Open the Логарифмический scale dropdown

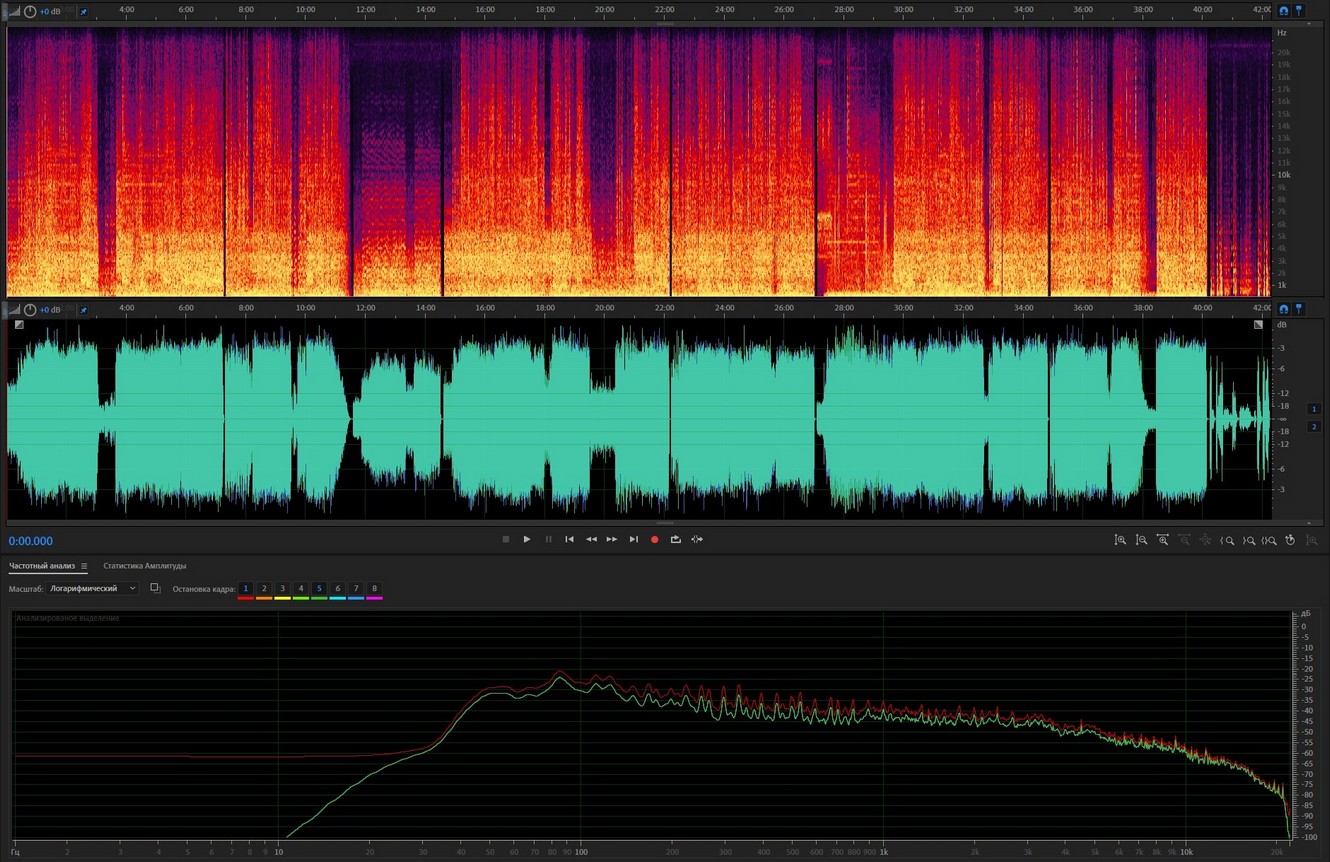pos(92,588)
